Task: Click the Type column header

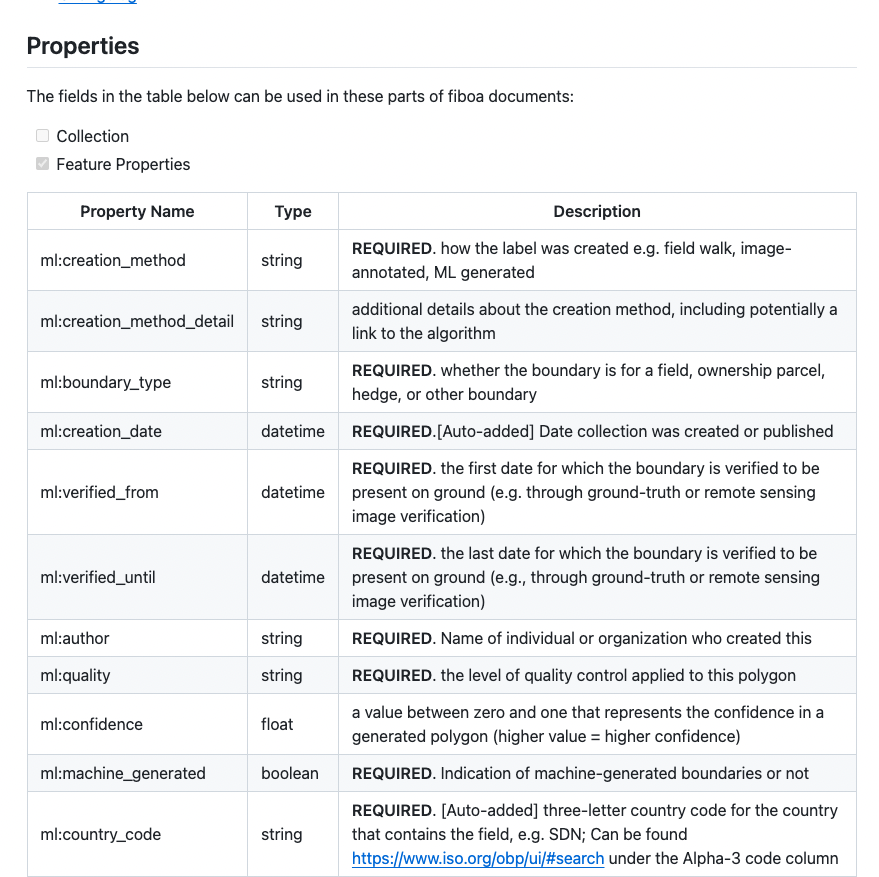Action: [293, 211]
